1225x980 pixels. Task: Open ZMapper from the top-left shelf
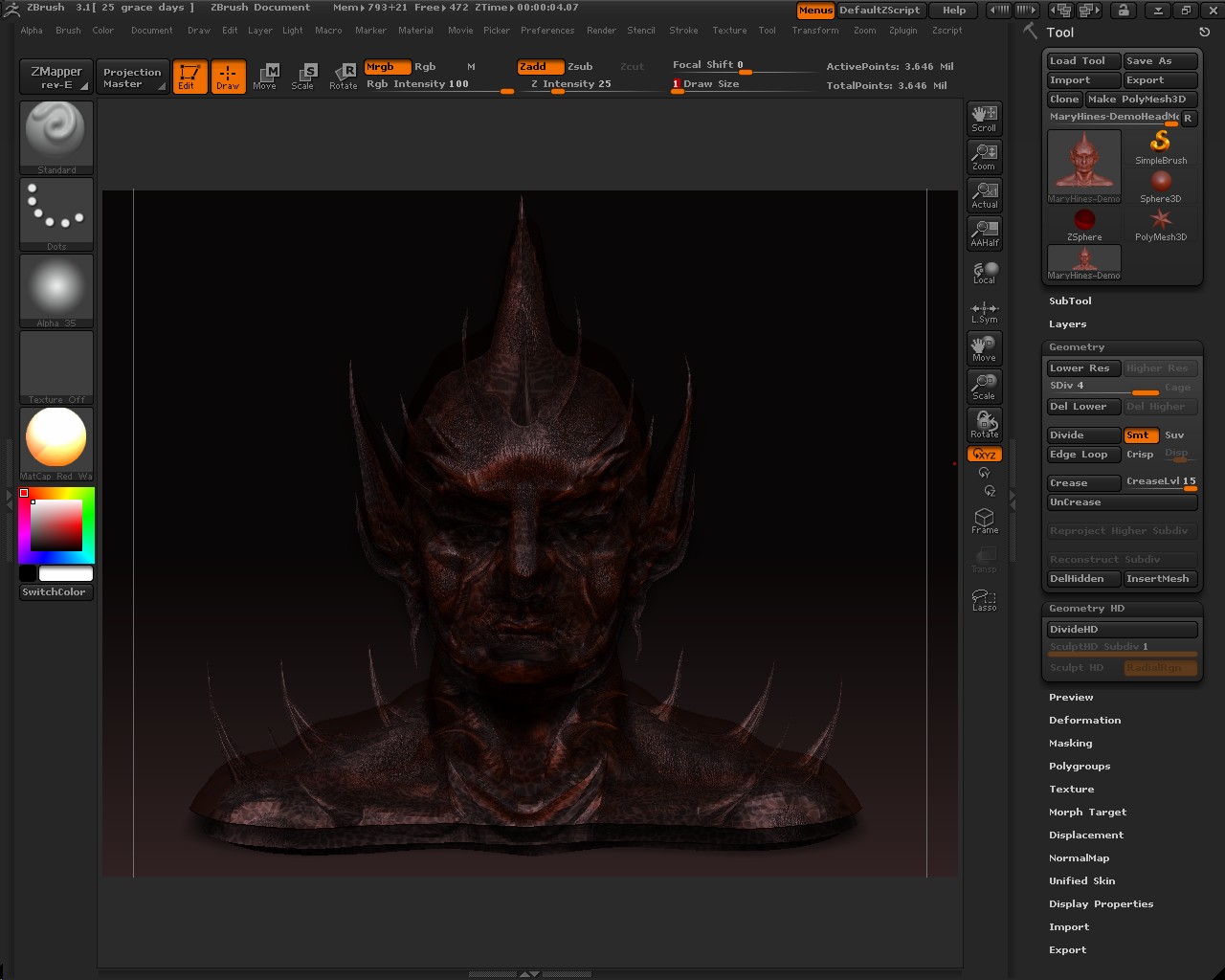coord(55,77)
